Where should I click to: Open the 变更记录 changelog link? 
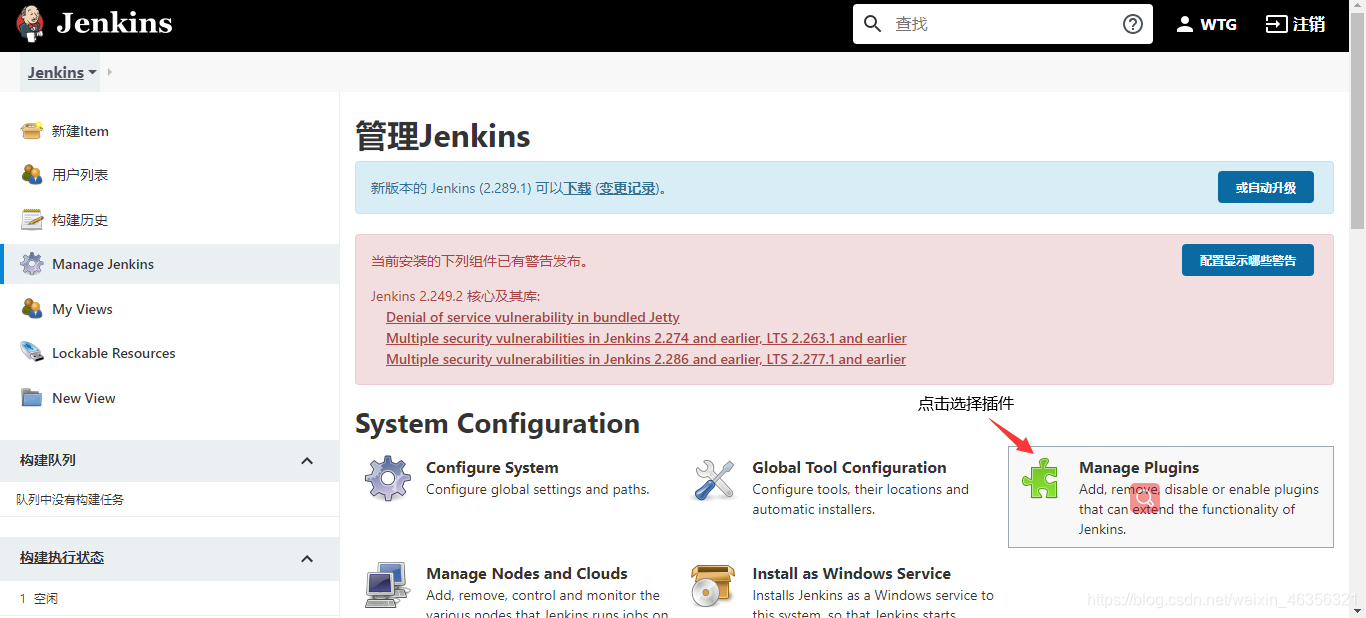[628, 188]
